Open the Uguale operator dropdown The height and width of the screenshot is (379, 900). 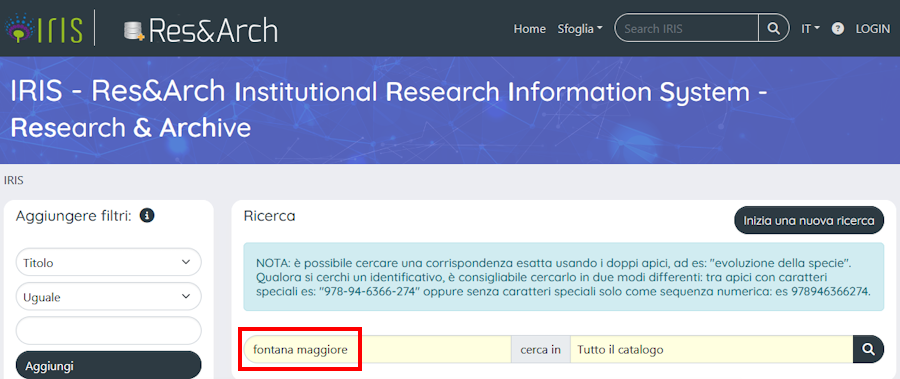108,297
